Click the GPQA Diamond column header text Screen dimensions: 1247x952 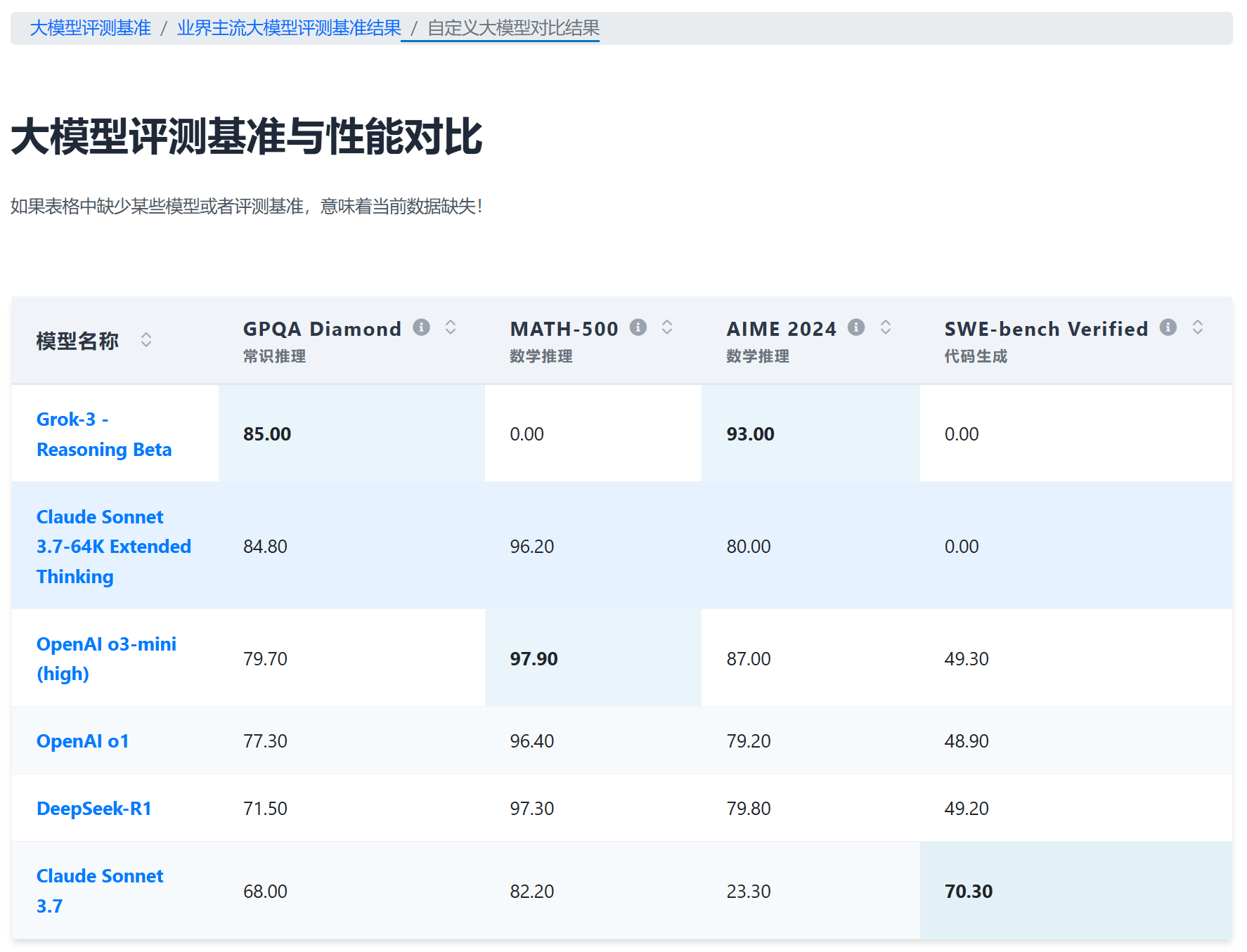tap(322, 329)
